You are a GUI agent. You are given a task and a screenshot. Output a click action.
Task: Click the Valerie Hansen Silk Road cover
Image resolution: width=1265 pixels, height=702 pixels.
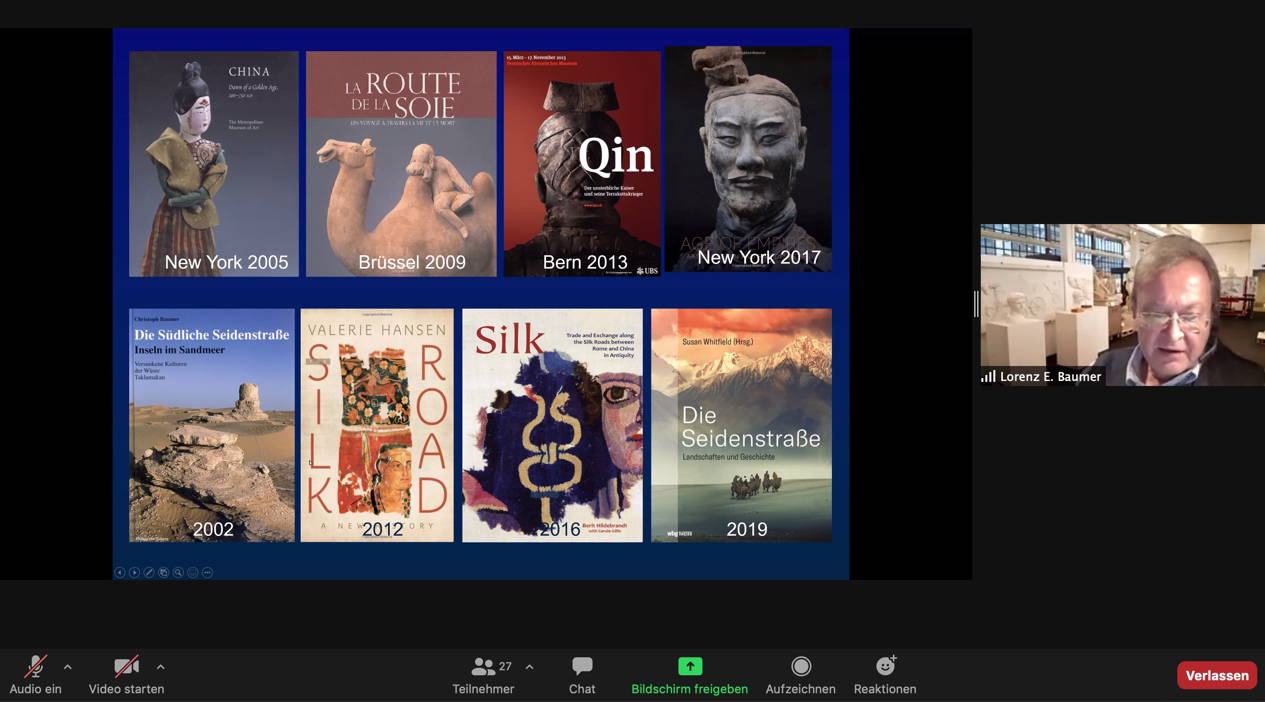377,425
